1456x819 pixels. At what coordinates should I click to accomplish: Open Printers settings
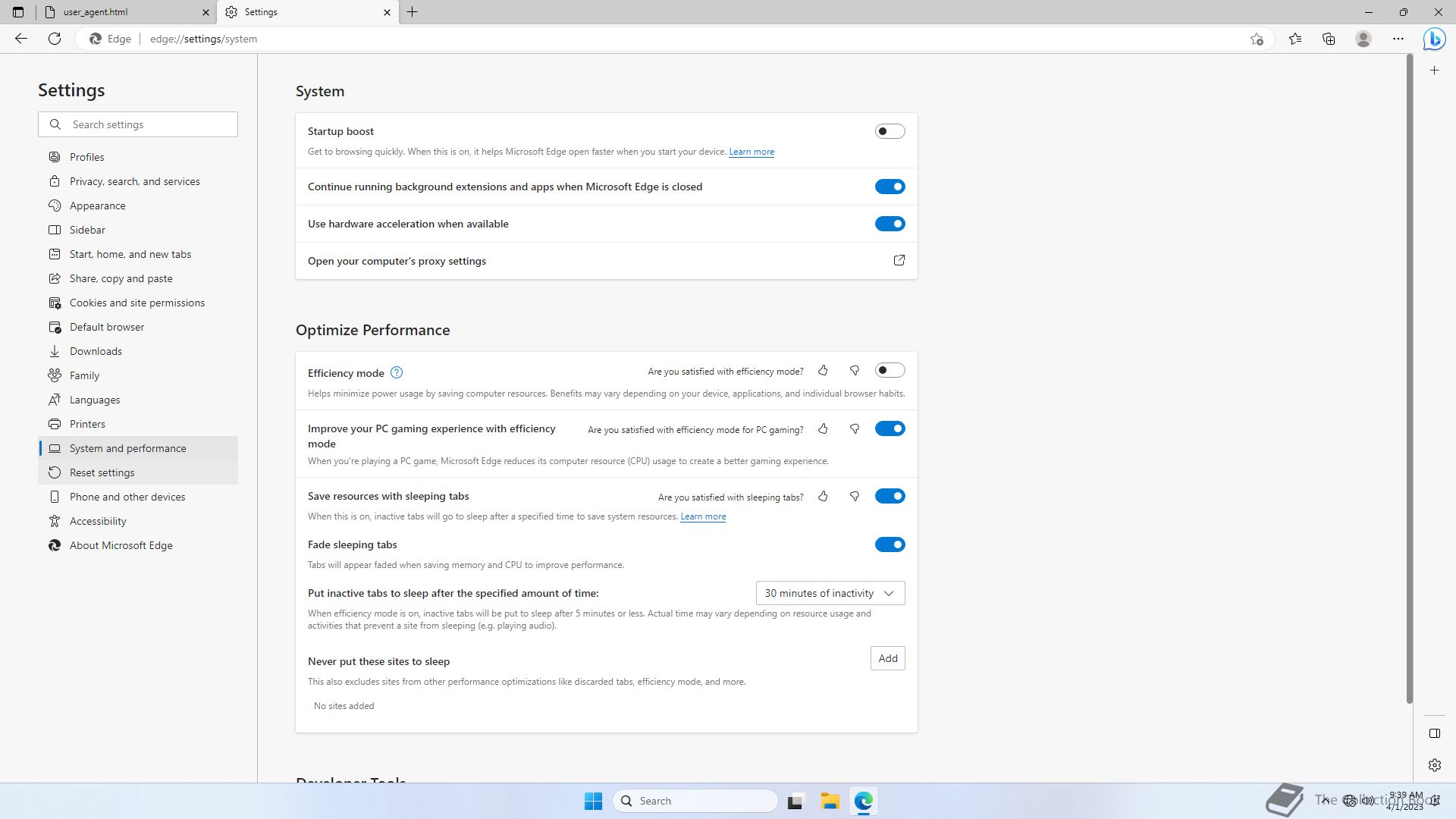point(138,424)
